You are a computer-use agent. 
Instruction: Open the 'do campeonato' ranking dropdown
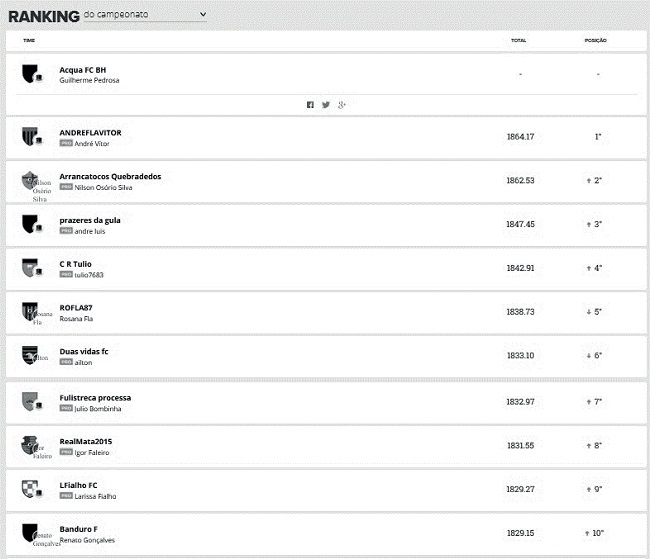click(x=145, y=15)
